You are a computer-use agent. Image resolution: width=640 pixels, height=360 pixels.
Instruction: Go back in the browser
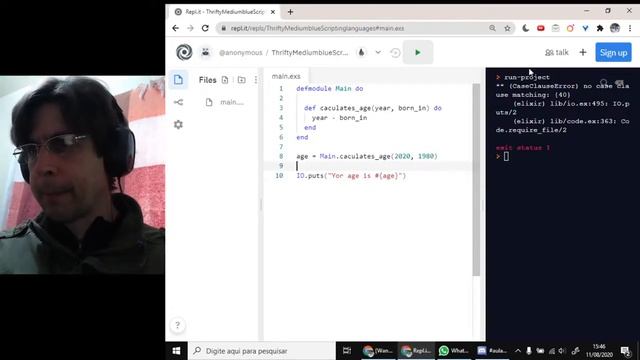pos(176,28)
